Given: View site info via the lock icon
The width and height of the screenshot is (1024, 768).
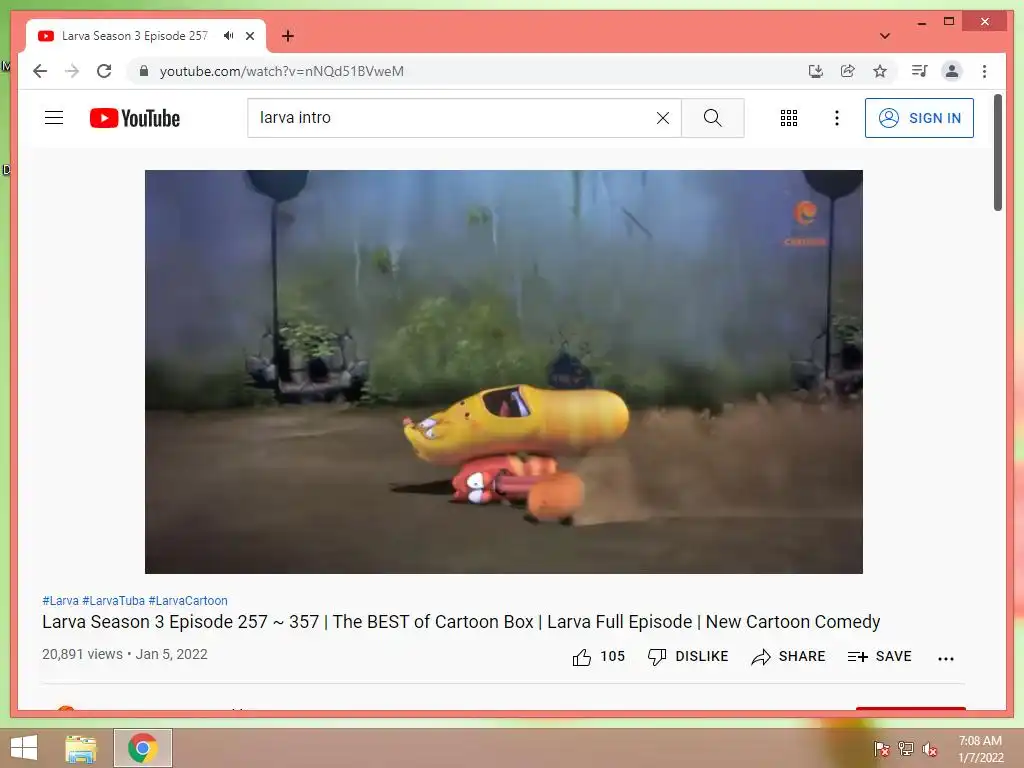Looking at the screenshot, I should tap(144, 71).
